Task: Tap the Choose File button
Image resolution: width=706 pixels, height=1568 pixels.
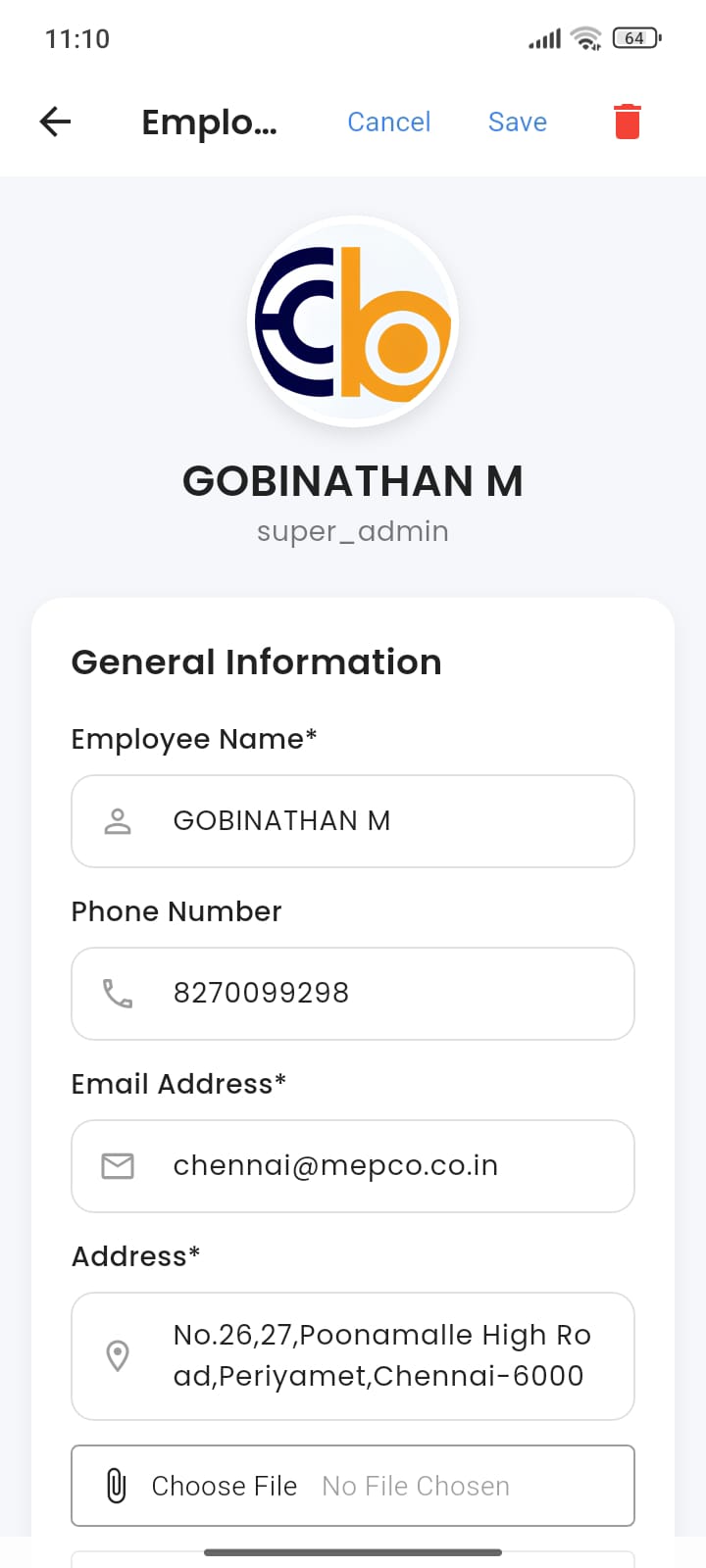Action: [x=225, y=1486]
